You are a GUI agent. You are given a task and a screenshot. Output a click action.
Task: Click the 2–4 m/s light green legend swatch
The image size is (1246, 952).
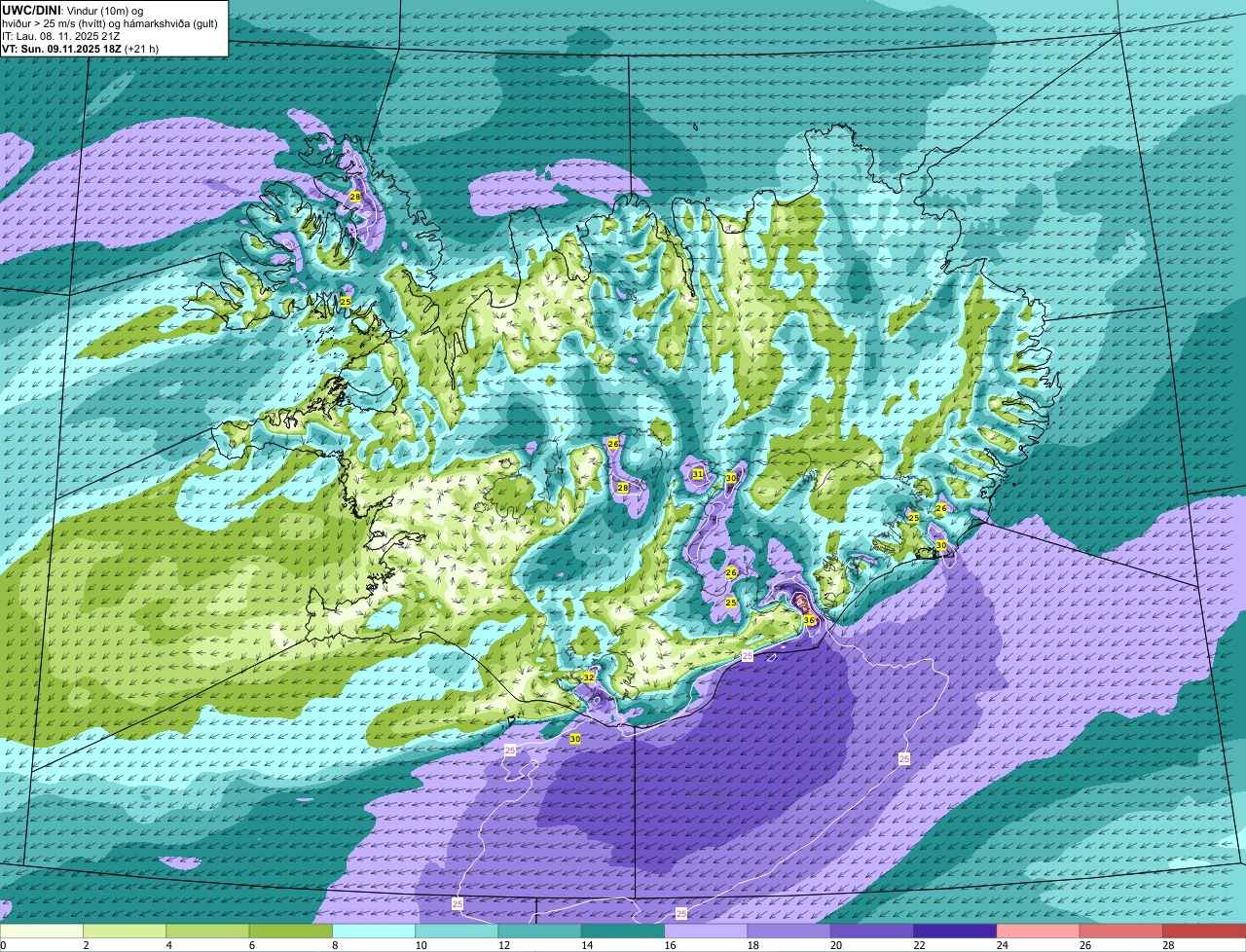click(125, 932)
